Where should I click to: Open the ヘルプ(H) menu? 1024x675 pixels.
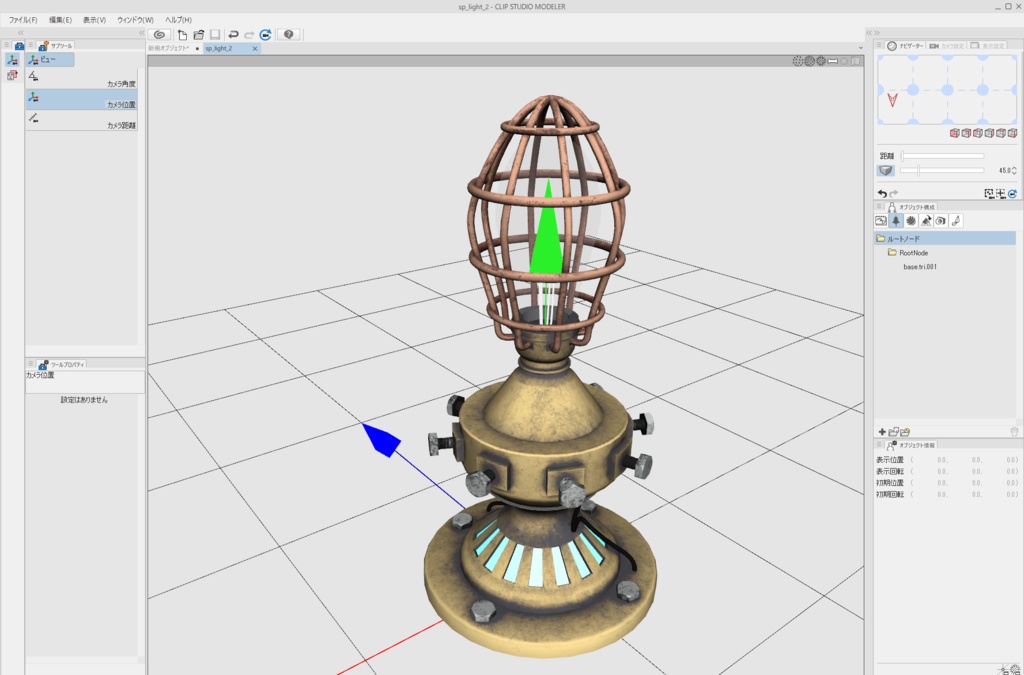tap(178, 20)
